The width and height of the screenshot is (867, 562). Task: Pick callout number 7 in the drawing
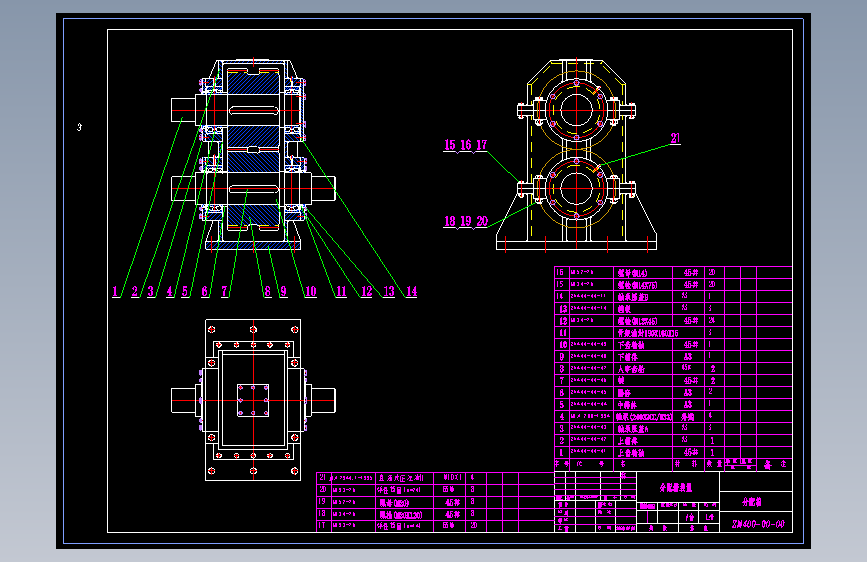(x=224, y=291)
